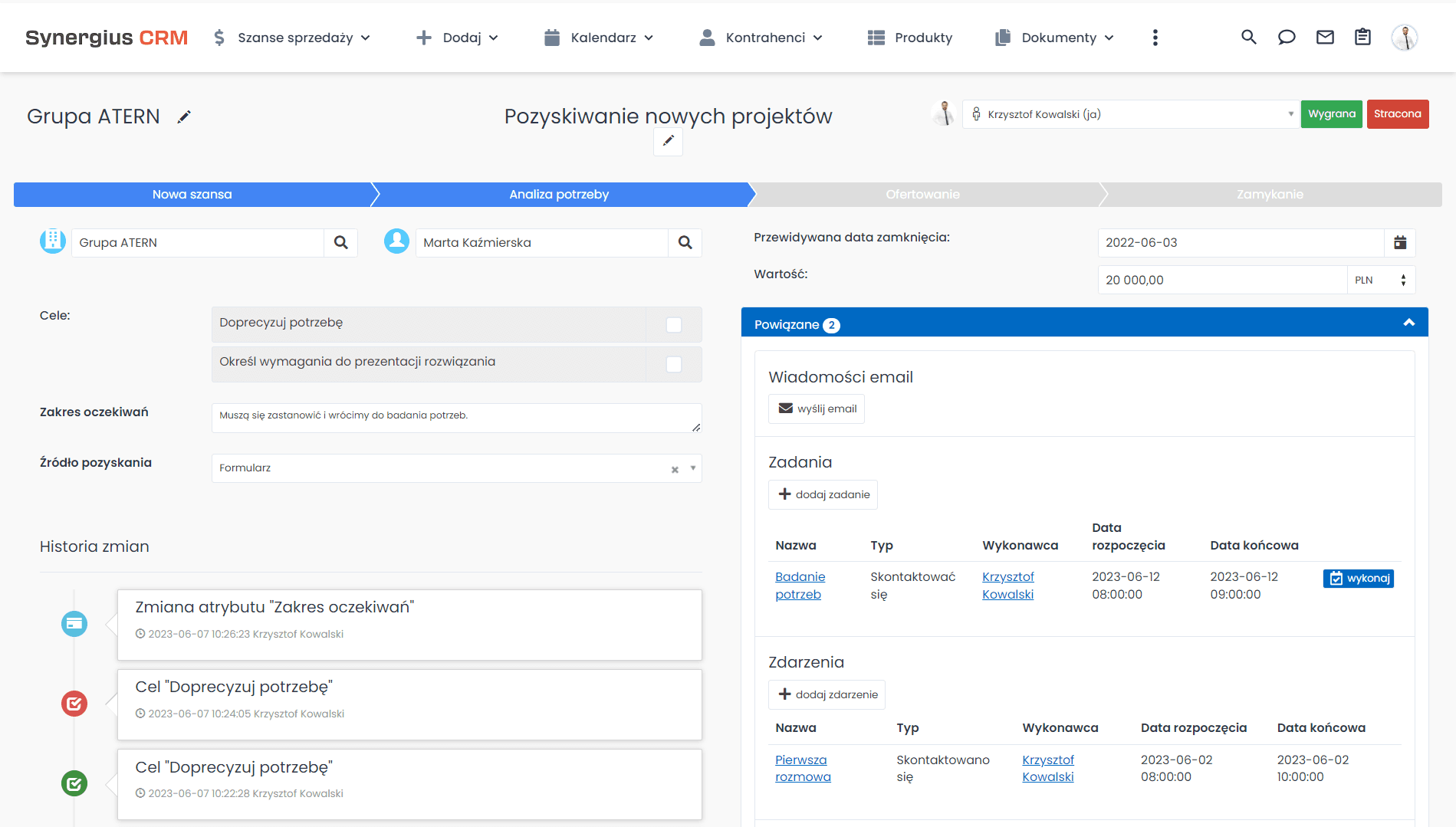
Task: Check the 'Doprecyzuj potrzebę' goal checkbox
Action: [x=674, y=325]
